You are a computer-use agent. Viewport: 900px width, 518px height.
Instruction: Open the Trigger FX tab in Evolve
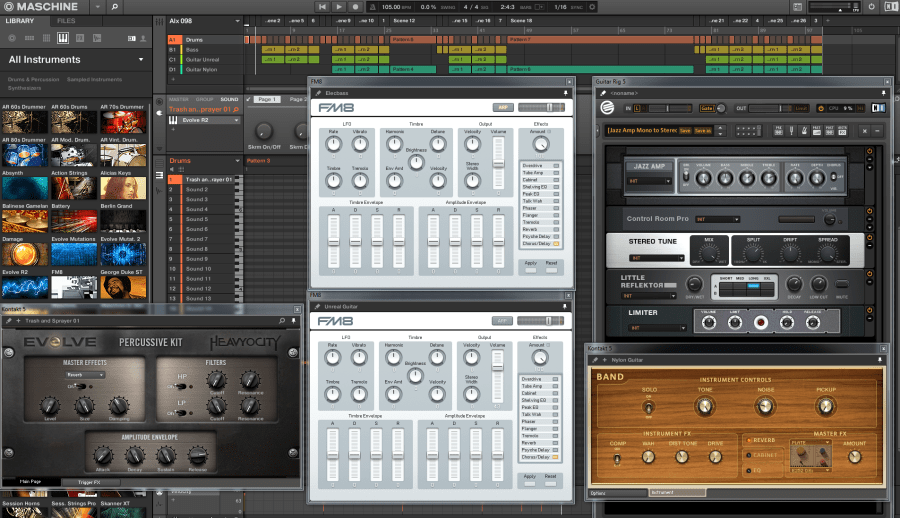[89, 482]
